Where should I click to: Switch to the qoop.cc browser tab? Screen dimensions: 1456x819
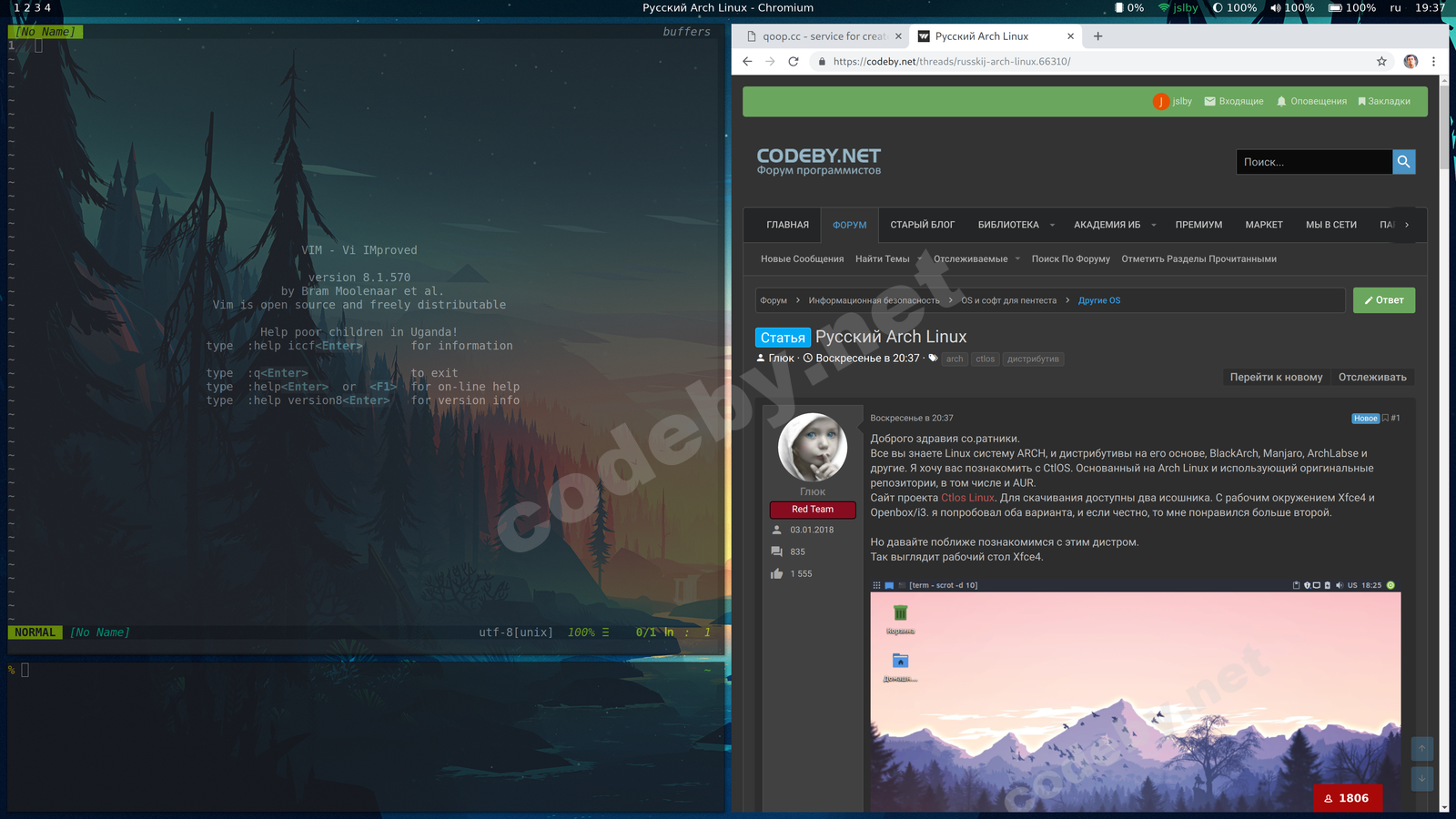(824, 36)
